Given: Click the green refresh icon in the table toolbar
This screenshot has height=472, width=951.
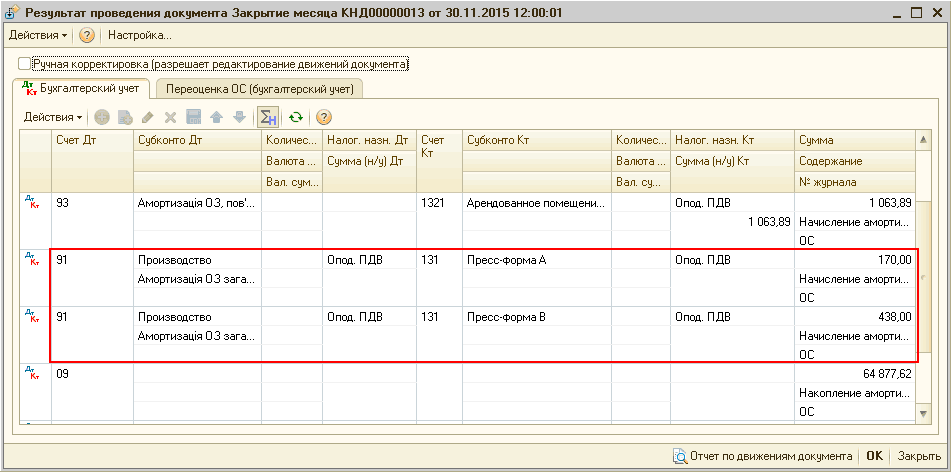Looking at the screenshot, I should [x=295, y=117].
